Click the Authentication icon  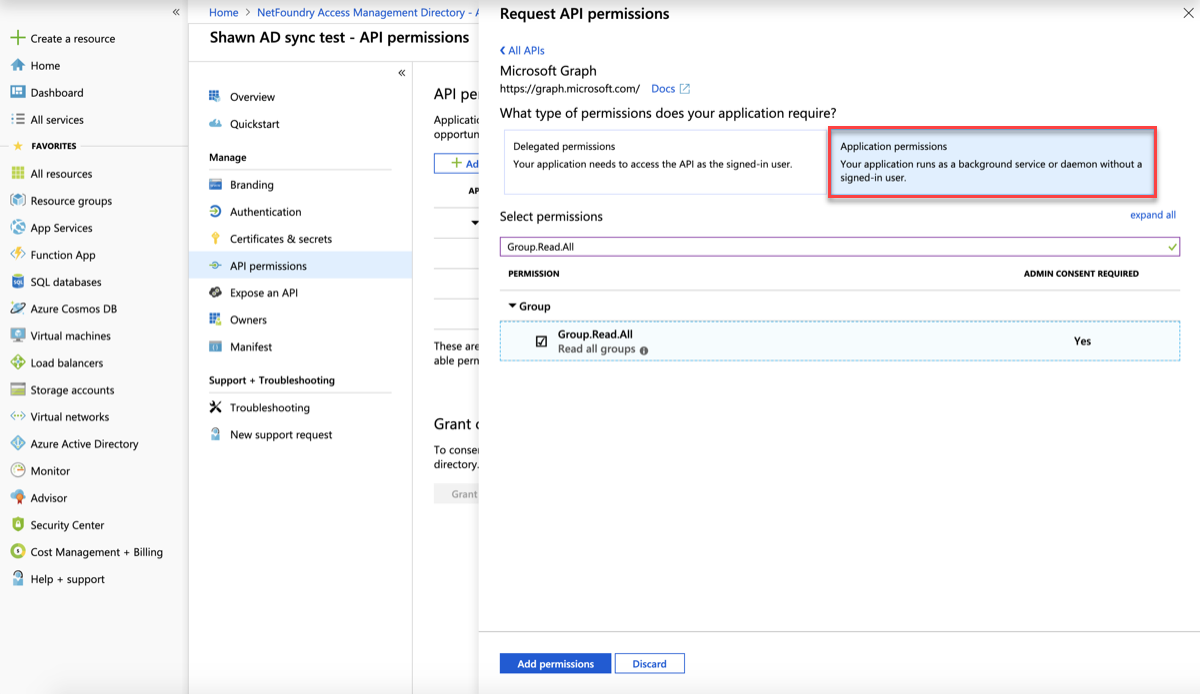pos(214,211)
